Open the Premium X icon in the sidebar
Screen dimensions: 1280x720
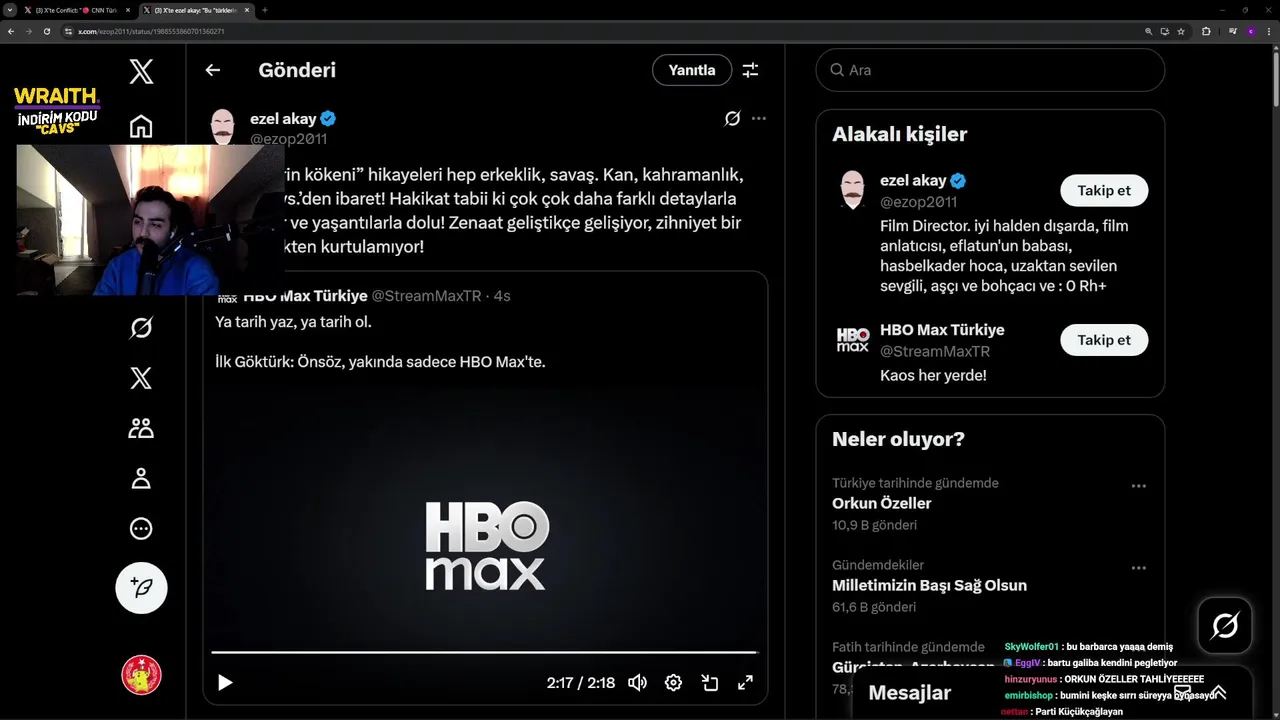point(141,378)
